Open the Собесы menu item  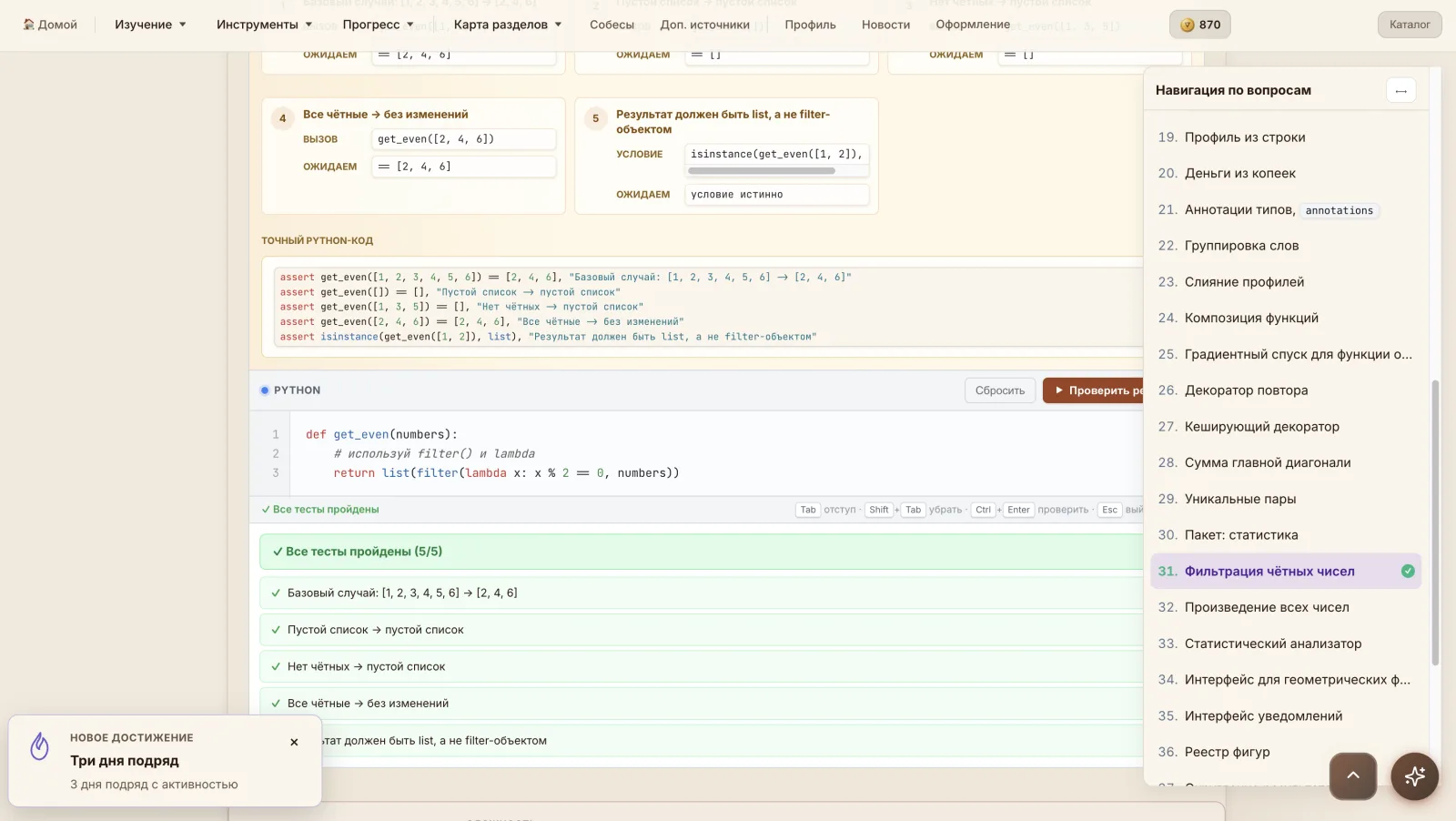point(612,25)
